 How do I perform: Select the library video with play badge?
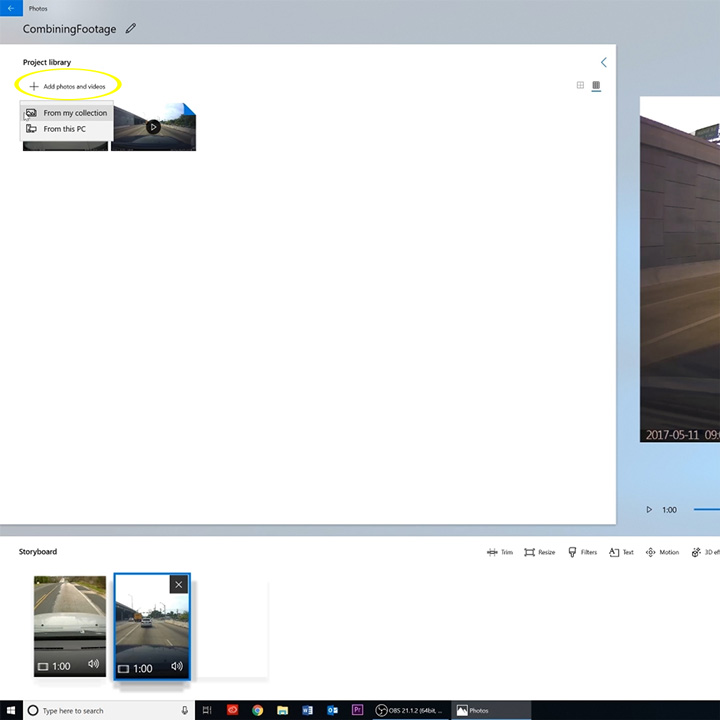(153, 127)
